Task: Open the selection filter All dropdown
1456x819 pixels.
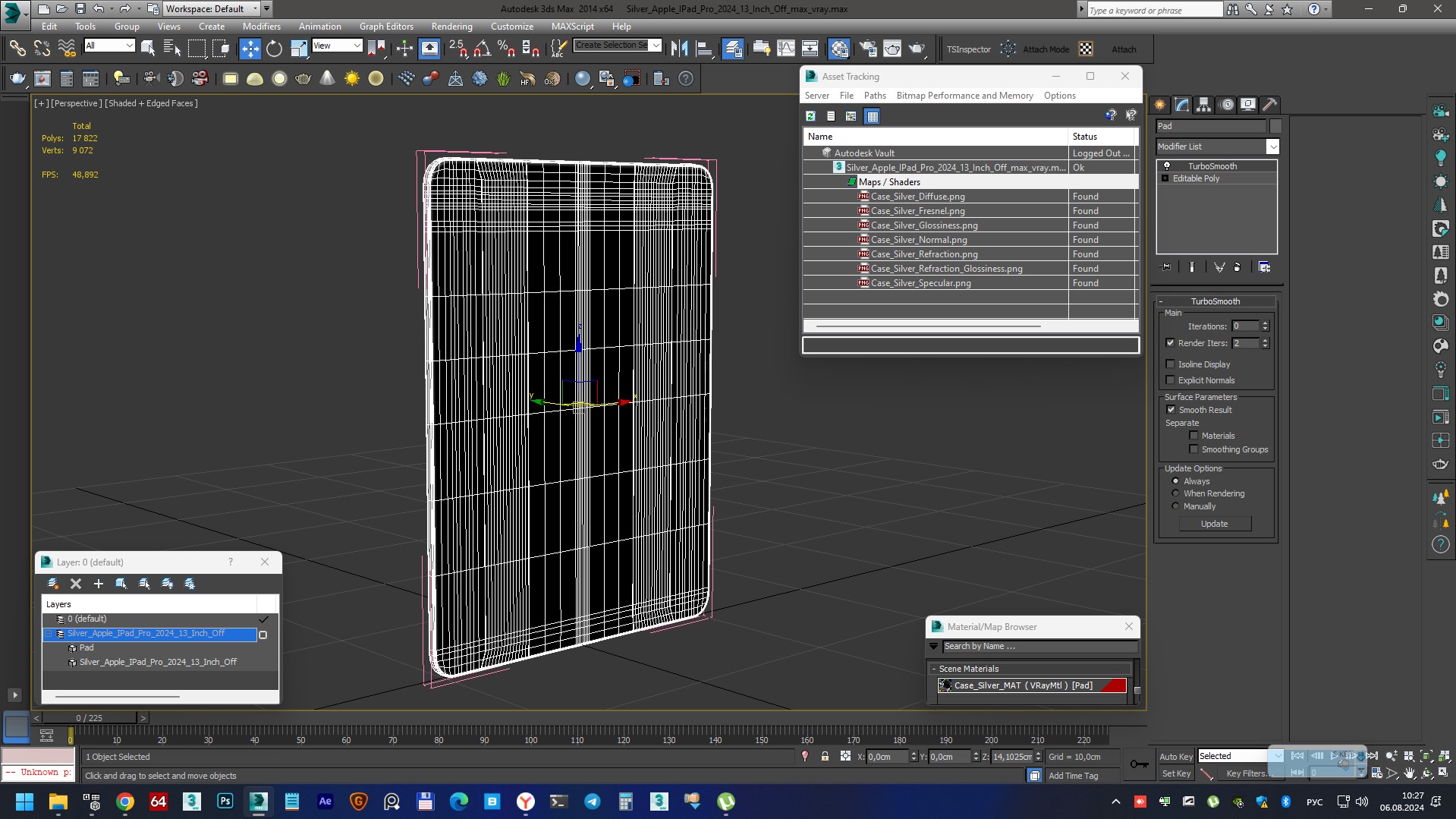Action: pos(109,46)
